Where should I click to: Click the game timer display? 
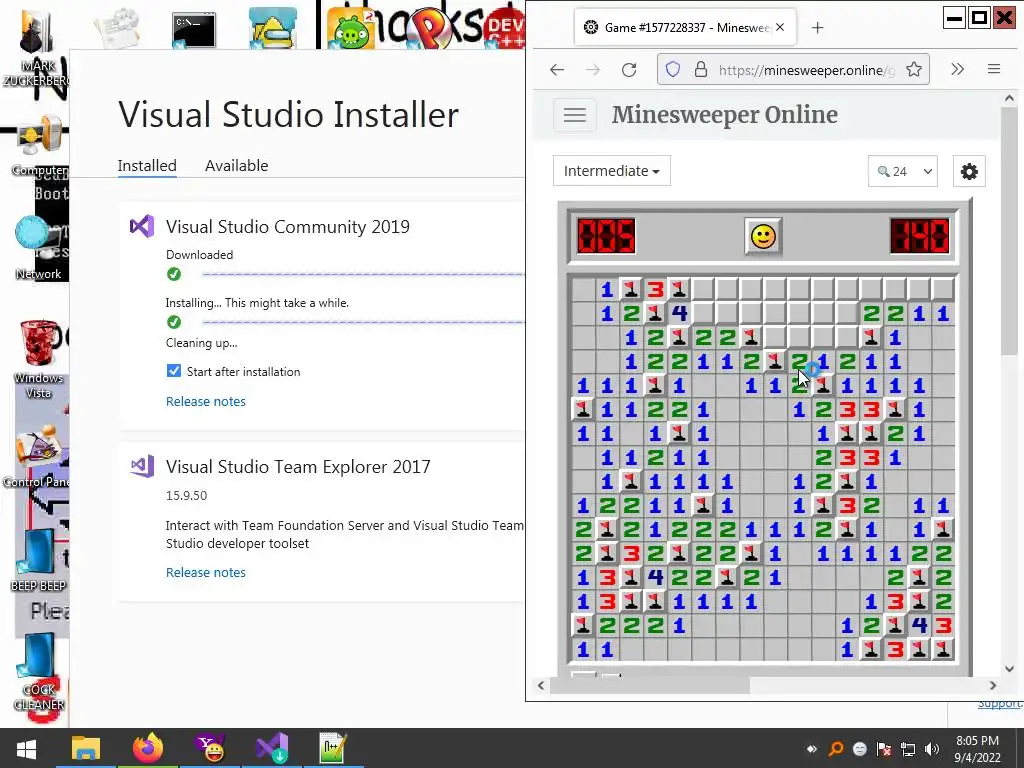point(920,236)
